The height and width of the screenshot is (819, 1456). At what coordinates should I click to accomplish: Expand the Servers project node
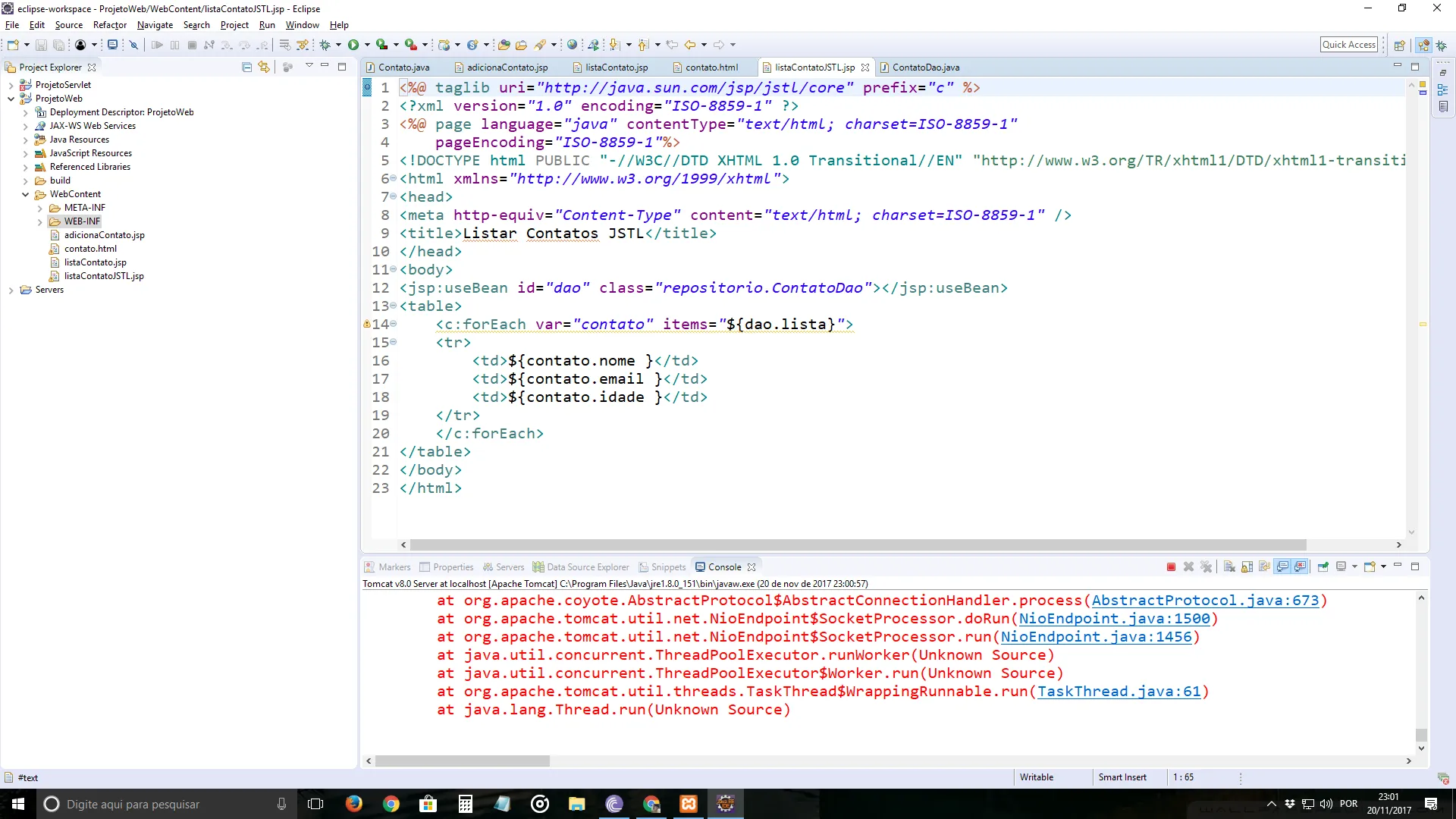tap(11, 290)
